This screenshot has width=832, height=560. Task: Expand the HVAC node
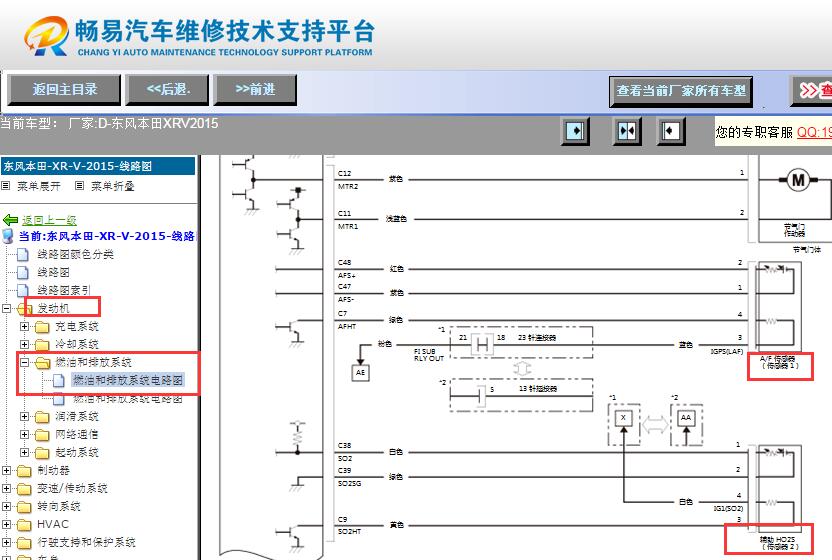(6, 525)
